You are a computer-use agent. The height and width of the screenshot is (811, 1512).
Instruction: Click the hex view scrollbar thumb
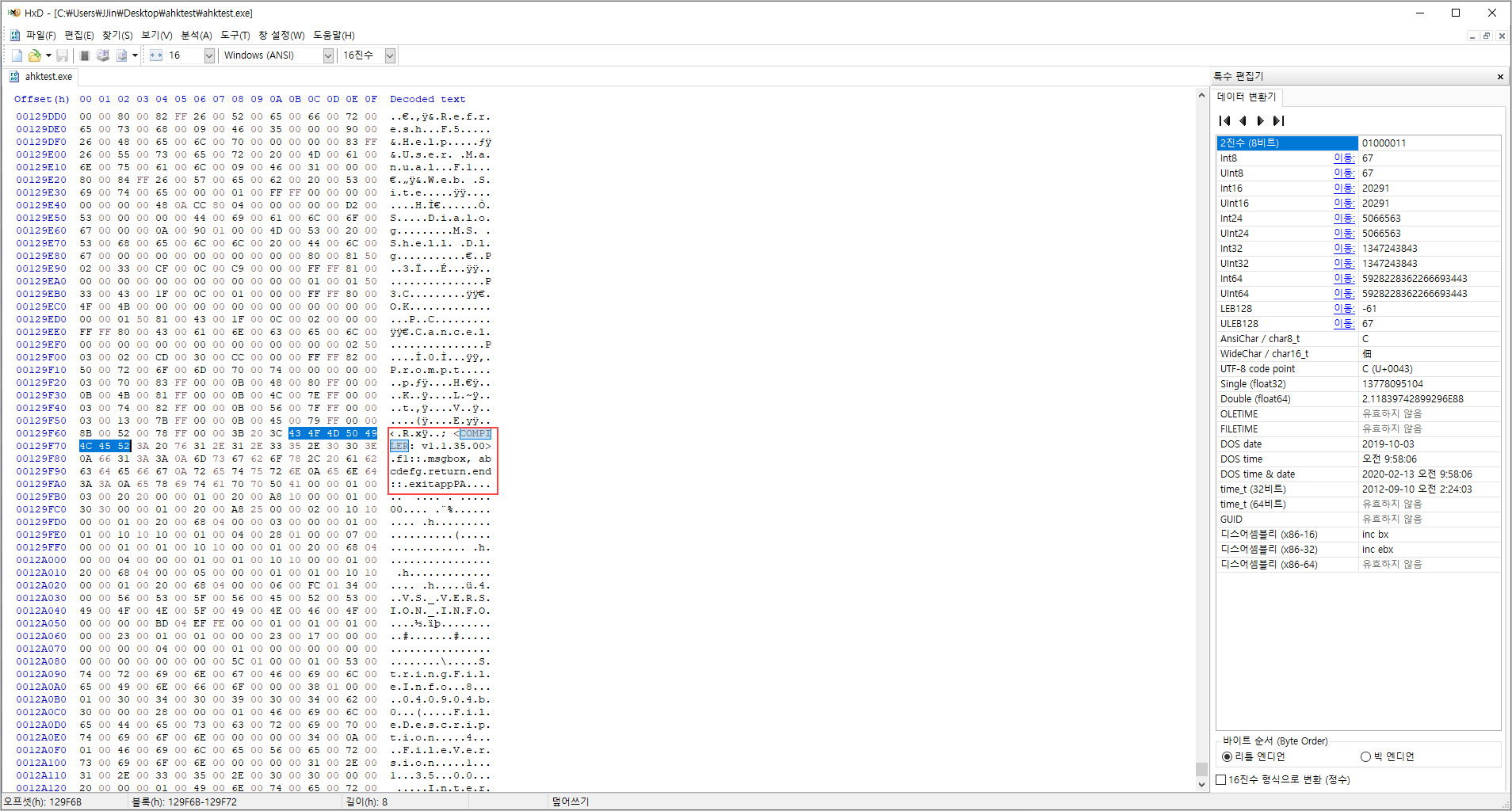pyautogui.click(x=1201, y=769)
